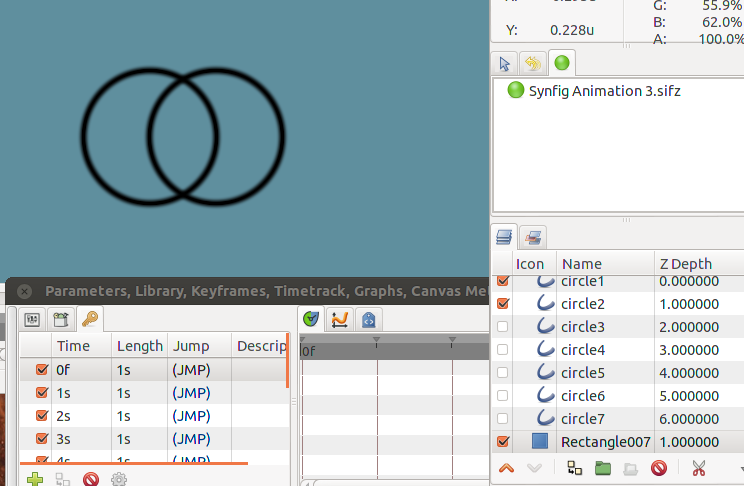Enable the circle3 layer checkbox
The image size is (744, 486).
click(502, 327)
